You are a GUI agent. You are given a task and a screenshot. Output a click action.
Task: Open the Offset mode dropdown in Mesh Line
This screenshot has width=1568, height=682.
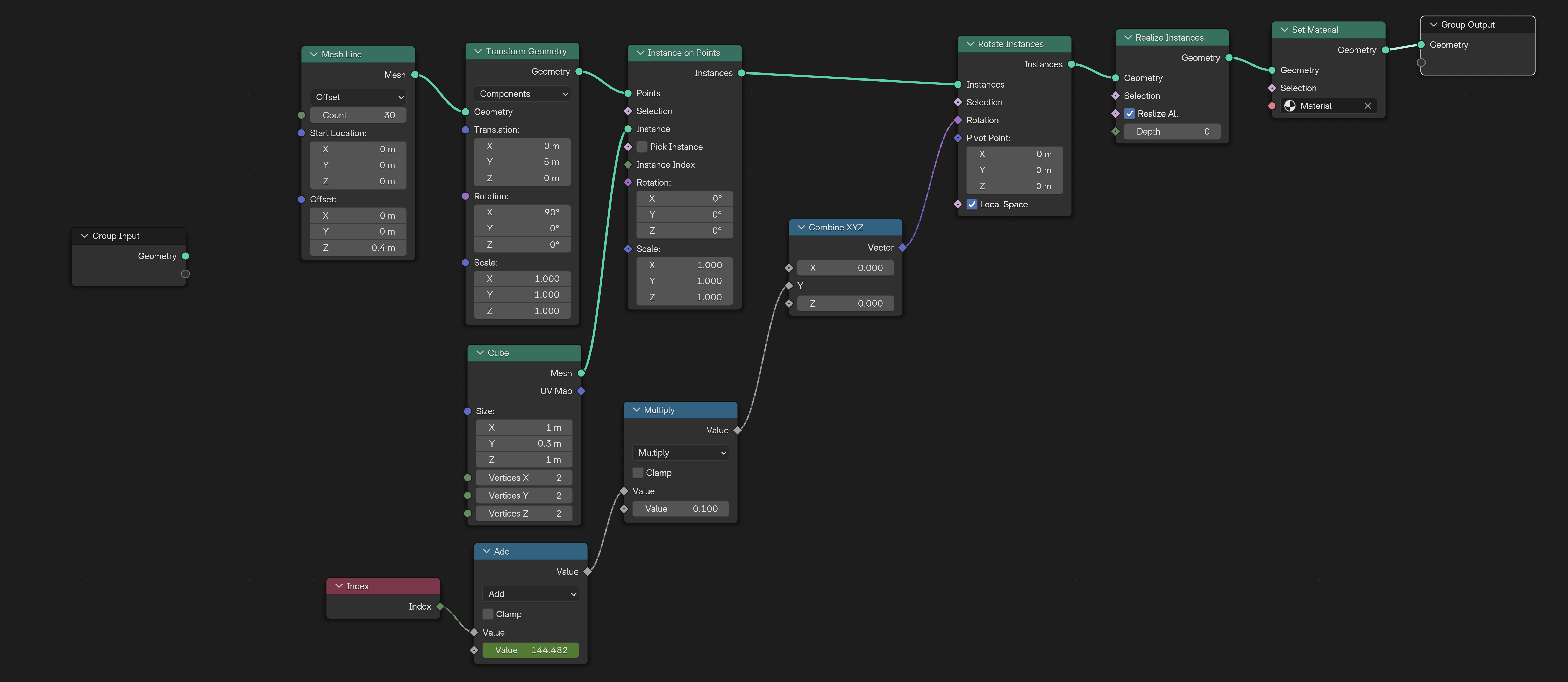coord(358,97)
